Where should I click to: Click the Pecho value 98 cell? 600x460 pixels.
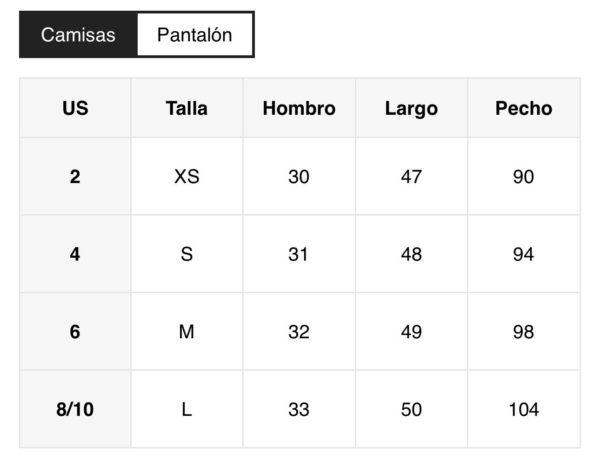(523, 332)
